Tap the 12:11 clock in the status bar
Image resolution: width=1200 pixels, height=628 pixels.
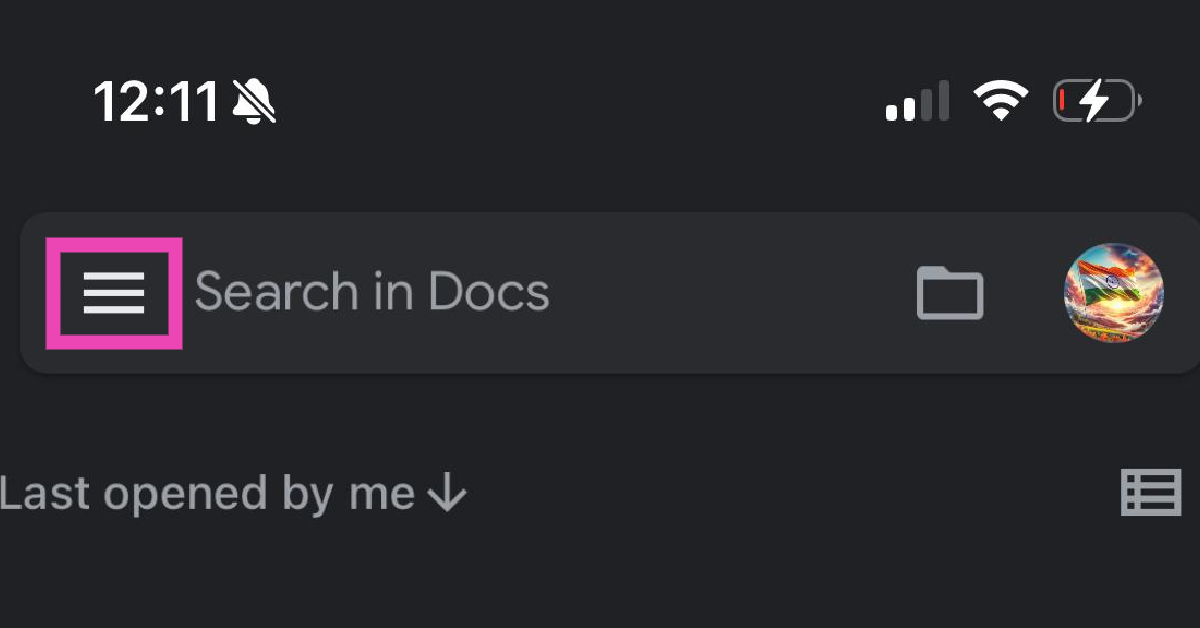coord(156,101)
